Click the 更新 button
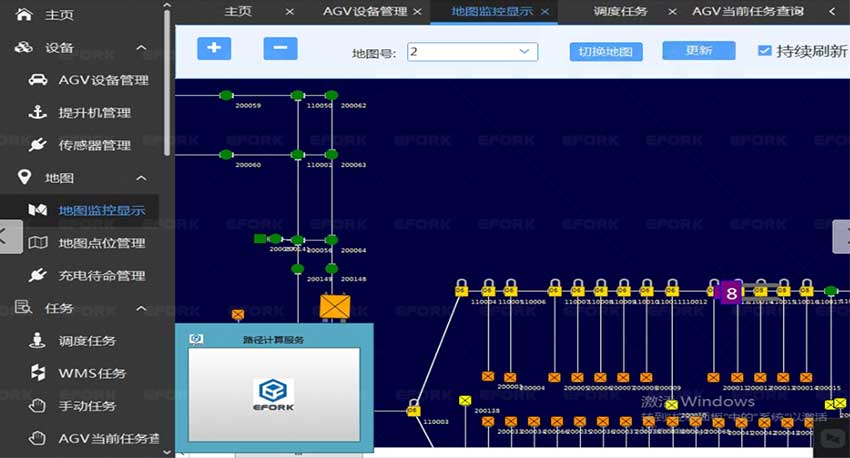Screen dimensions: 850x458 click(x=698, y=51)
